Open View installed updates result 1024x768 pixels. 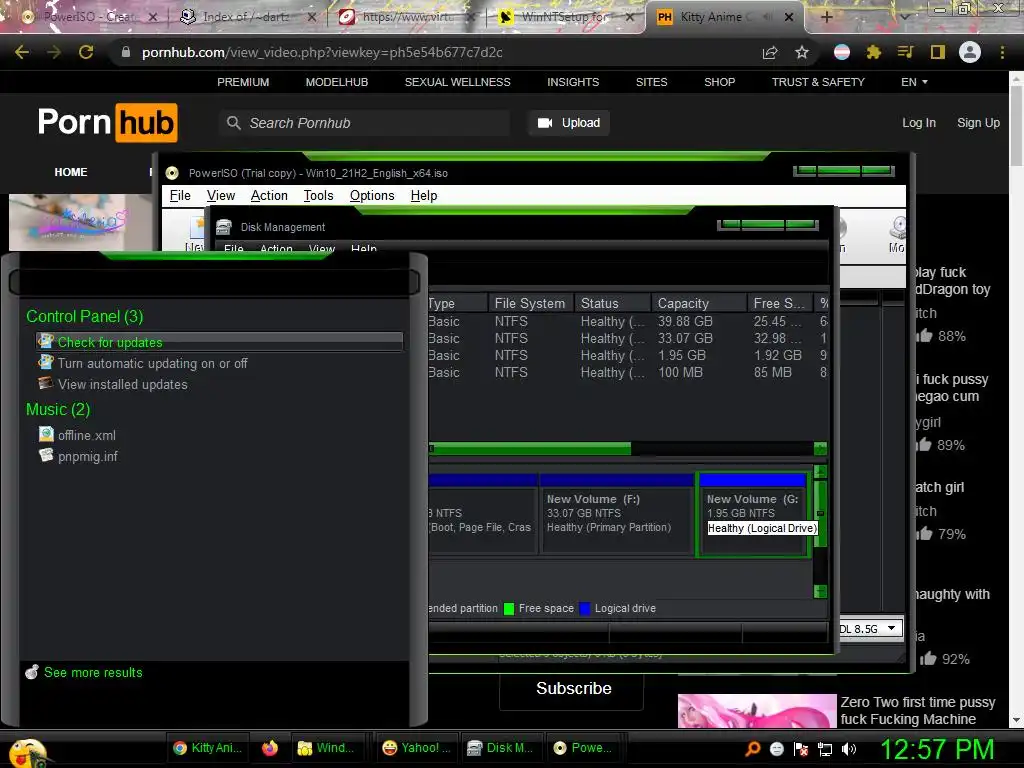(113, 384)
